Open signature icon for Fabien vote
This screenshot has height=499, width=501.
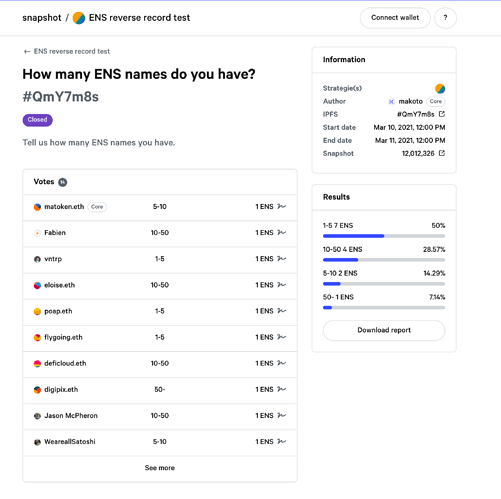click(282, 233)
